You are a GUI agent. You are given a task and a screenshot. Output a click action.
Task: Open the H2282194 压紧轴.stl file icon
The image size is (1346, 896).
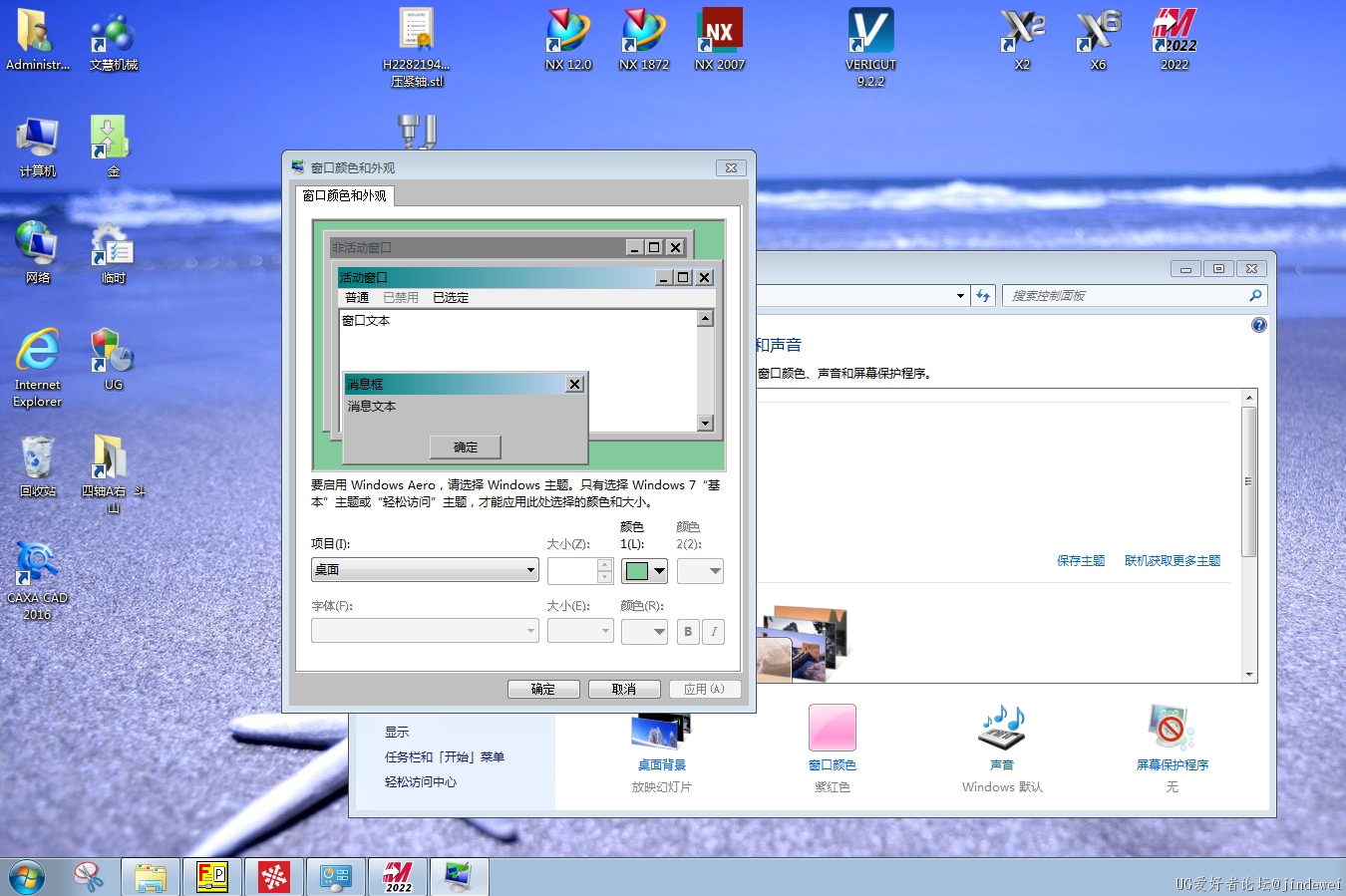pyautogui.click(x=417, y=47)
